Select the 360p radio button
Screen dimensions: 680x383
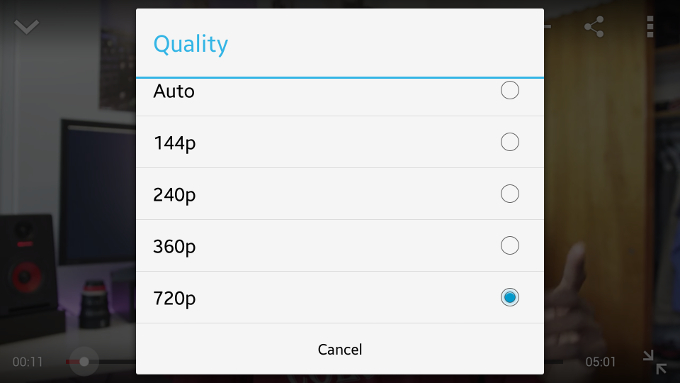point(510,246)
